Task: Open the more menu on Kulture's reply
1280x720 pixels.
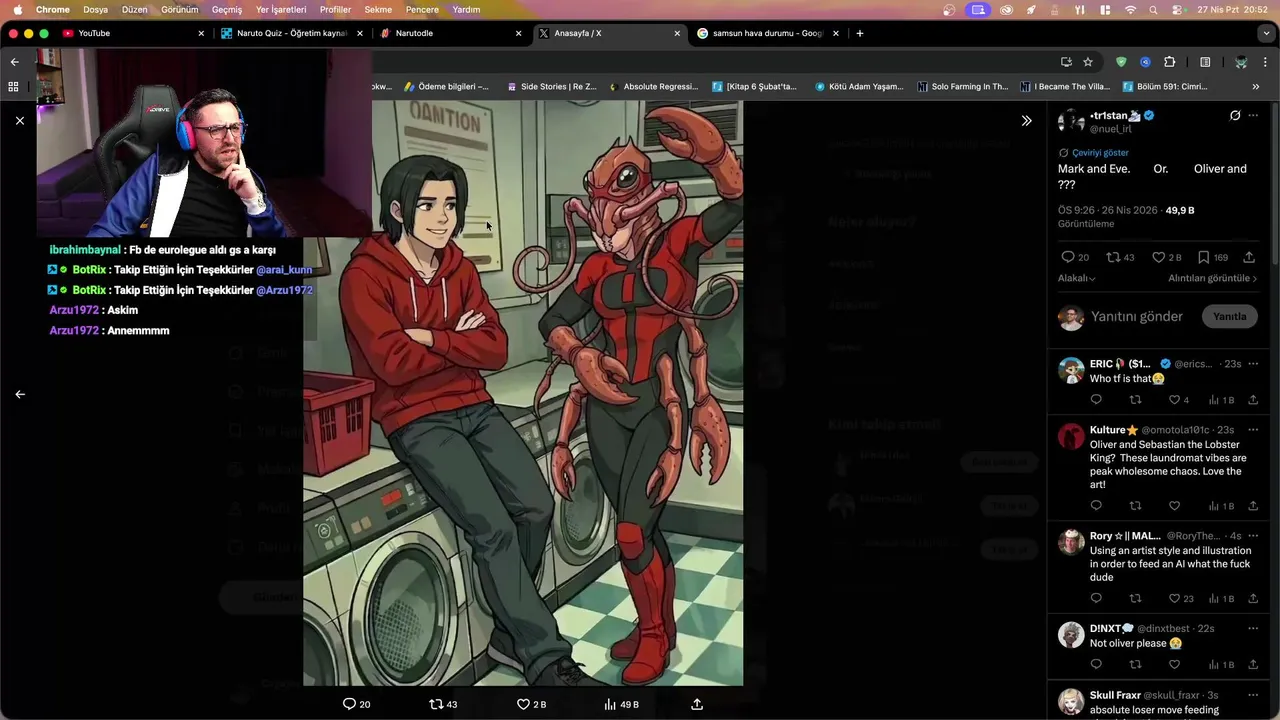Action: pos(1253,430)
